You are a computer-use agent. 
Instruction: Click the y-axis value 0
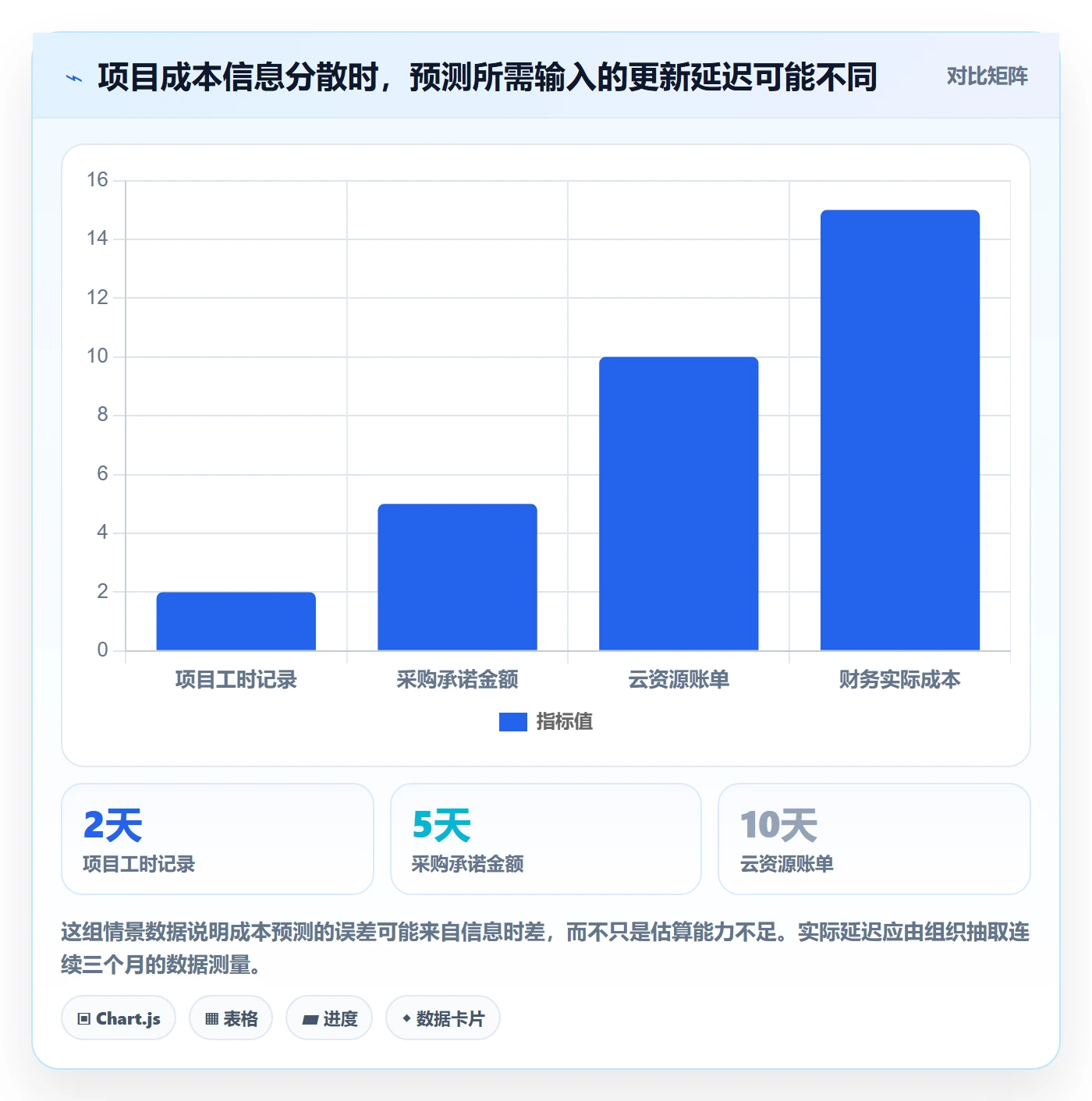tap(102, 650)
